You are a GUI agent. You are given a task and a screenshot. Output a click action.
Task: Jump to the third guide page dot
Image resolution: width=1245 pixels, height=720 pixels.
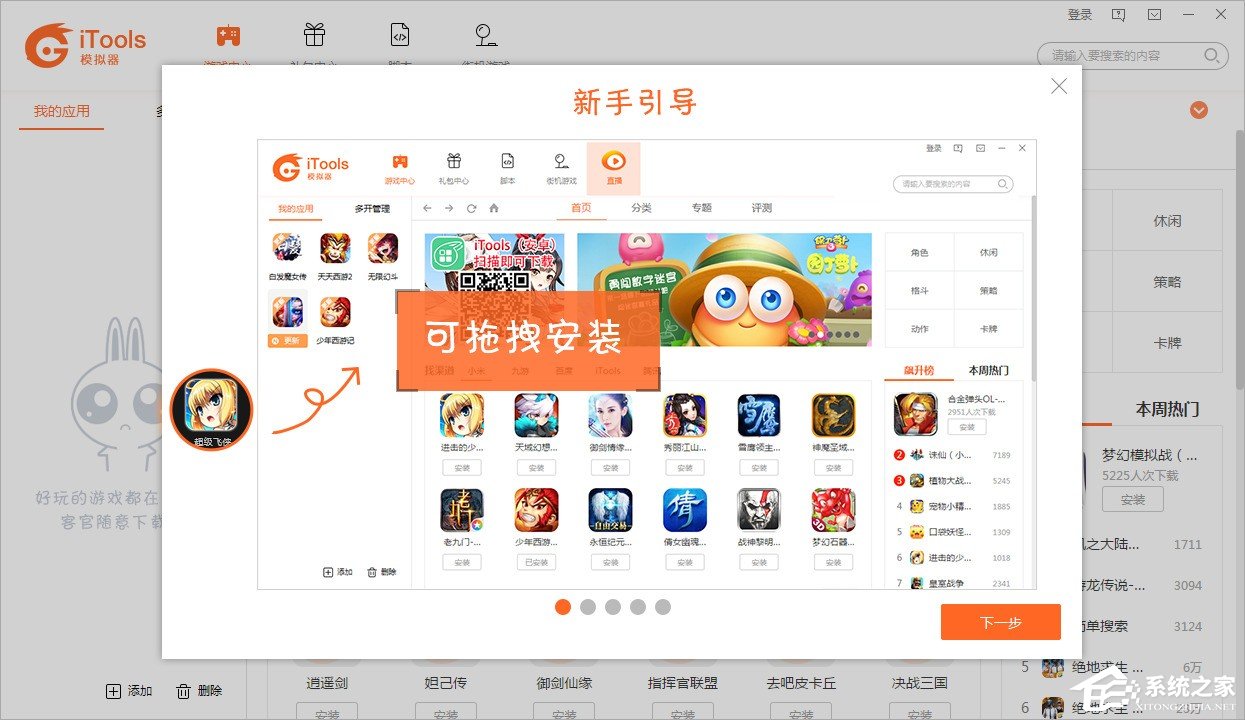613,607
